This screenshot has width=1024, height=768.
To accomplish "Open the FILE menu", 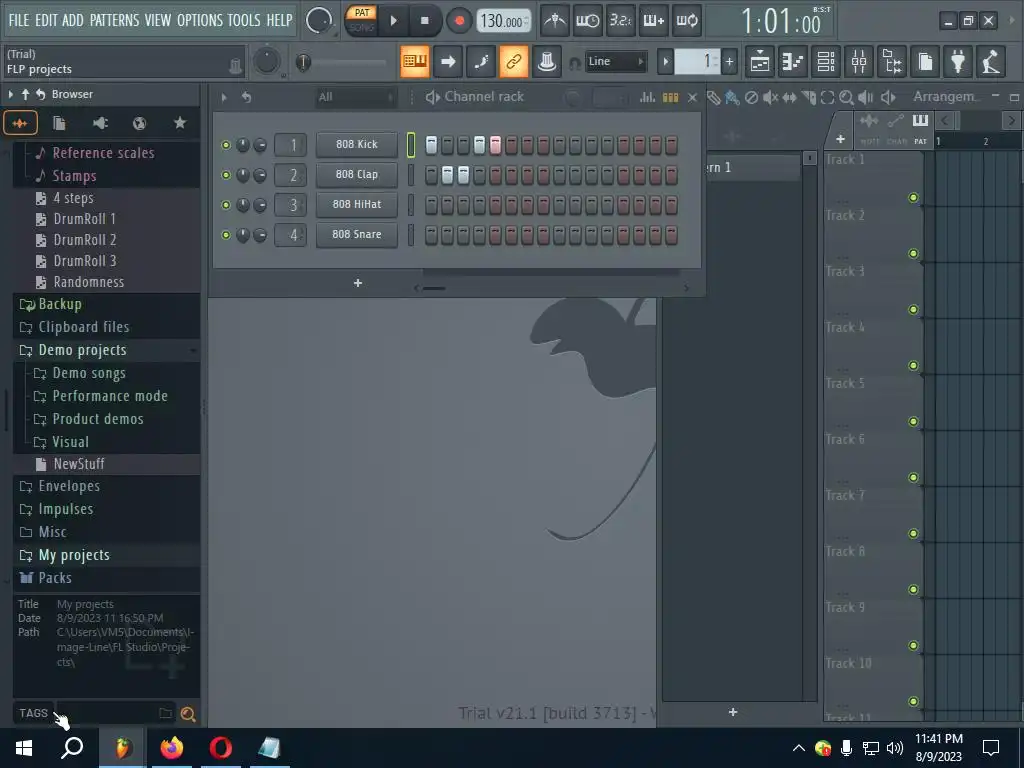I will 19,20.
